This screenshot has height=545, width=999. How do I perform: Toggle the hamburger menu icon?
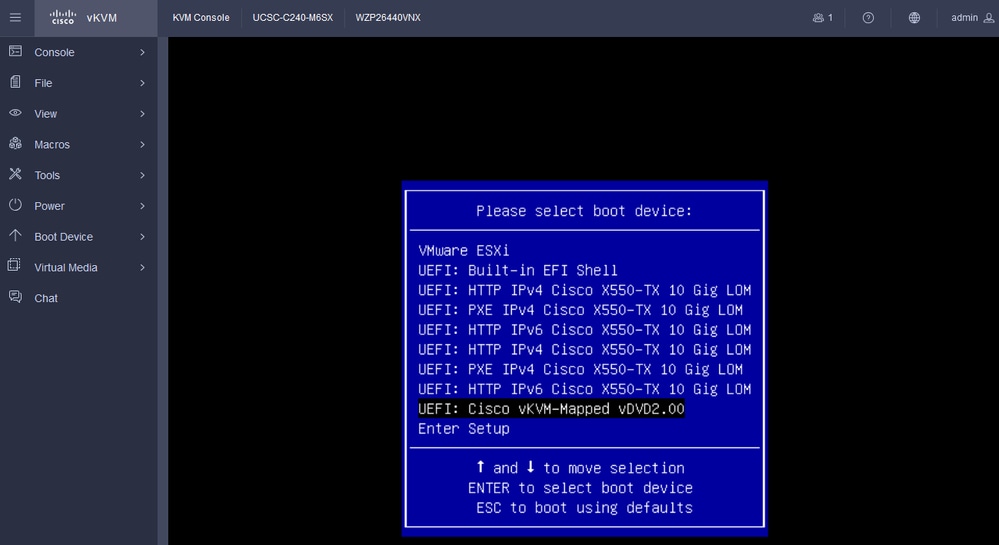[x=15, y=18]
